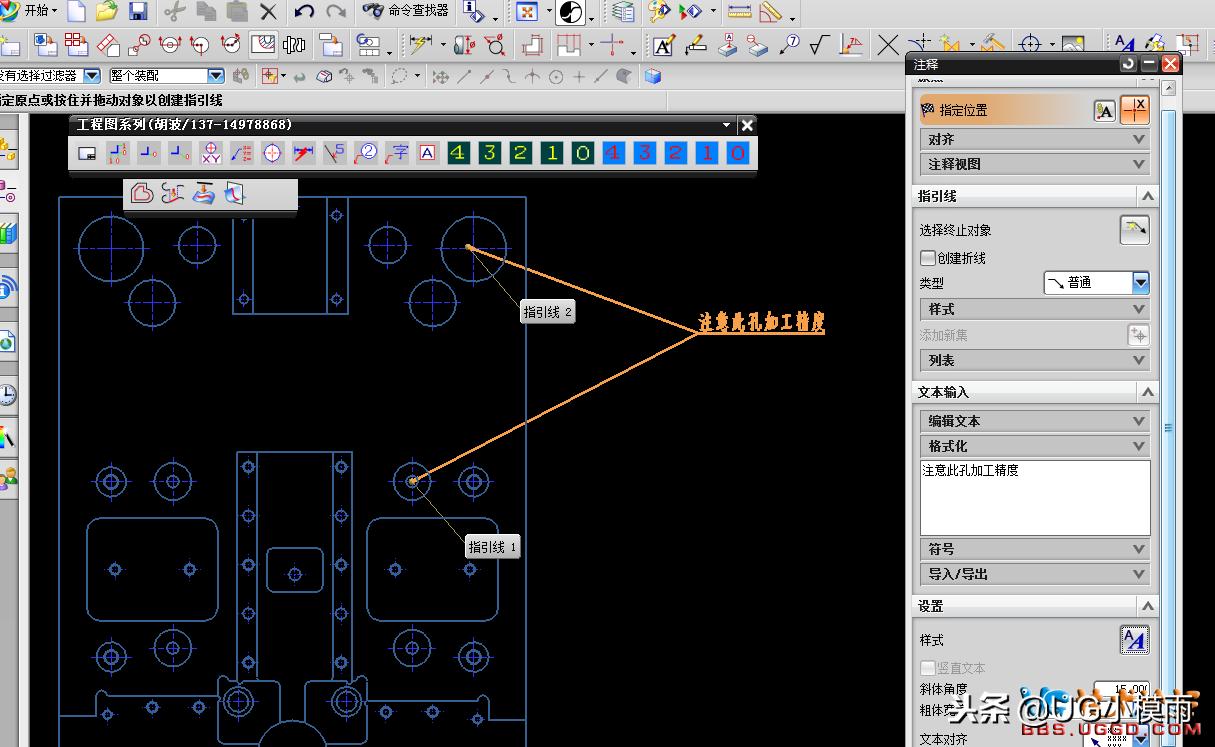Click the select end object leader icon
The height and width of the screenshot is (747, 1215).
(x=1134, y=230)
